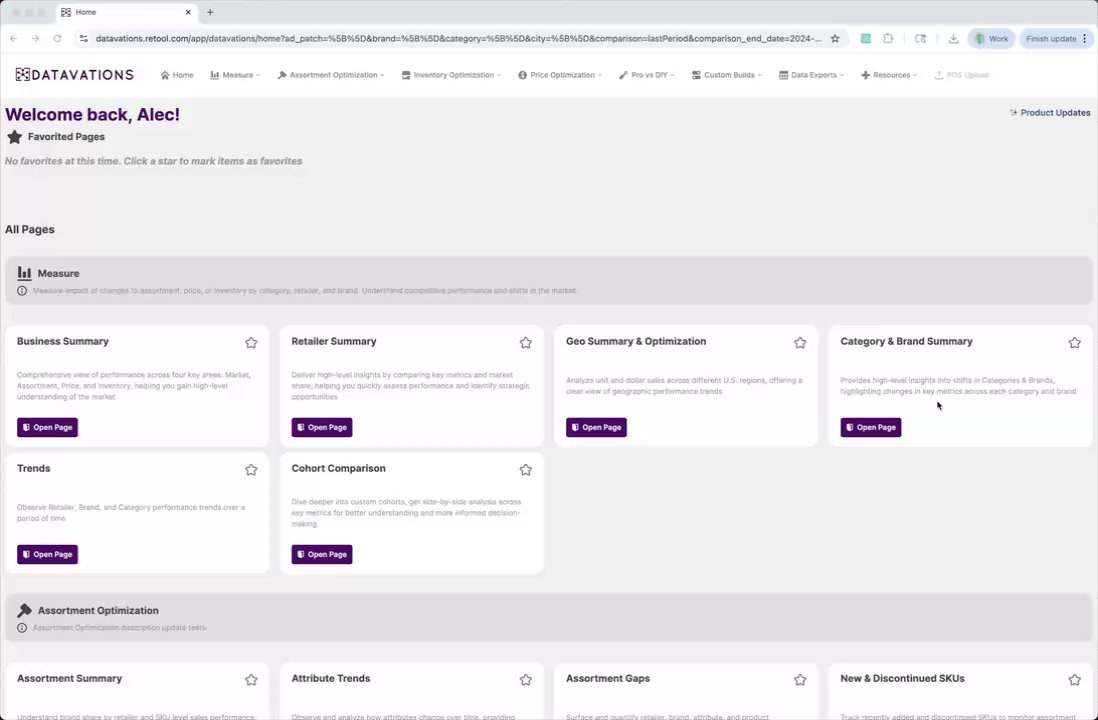Open Page for Geo Summary & Optimization

(596, 427)
